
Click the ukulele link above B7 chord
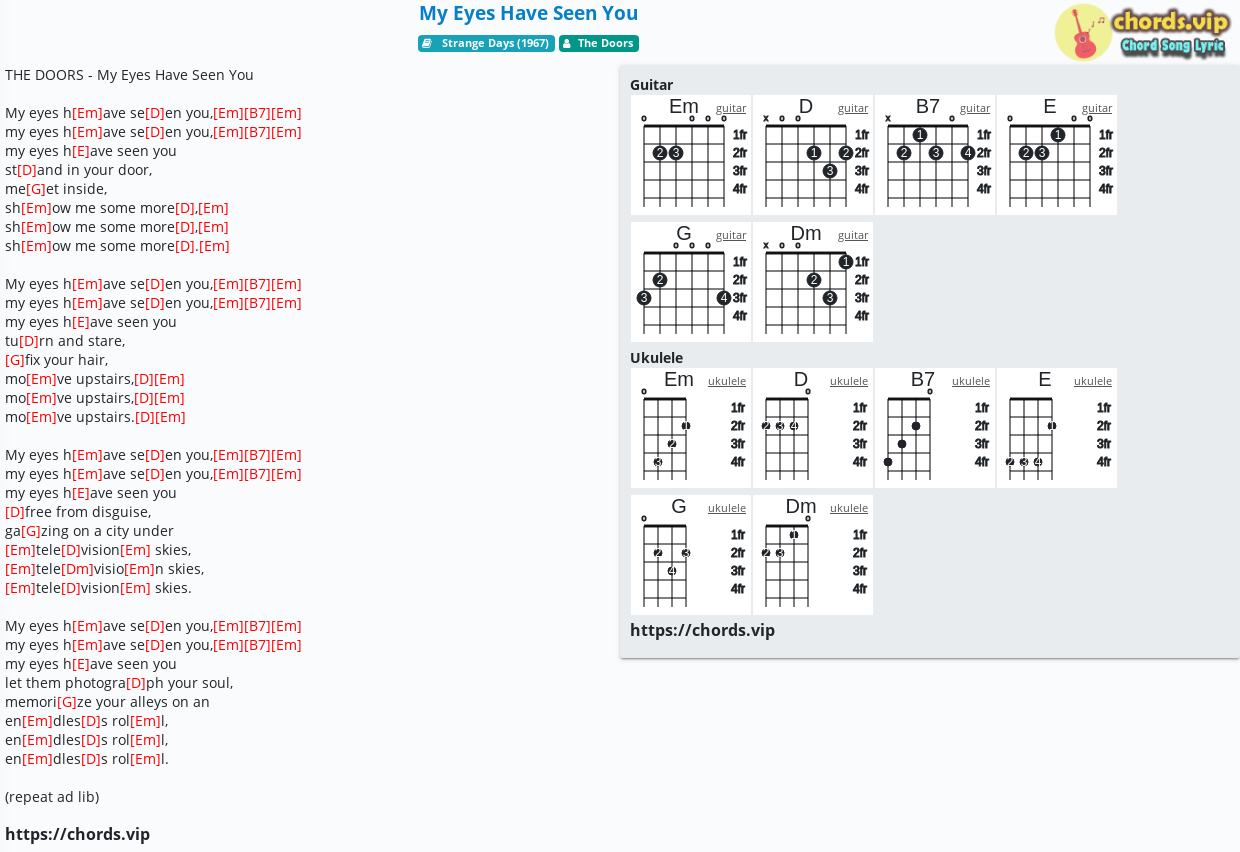[971, 381]
